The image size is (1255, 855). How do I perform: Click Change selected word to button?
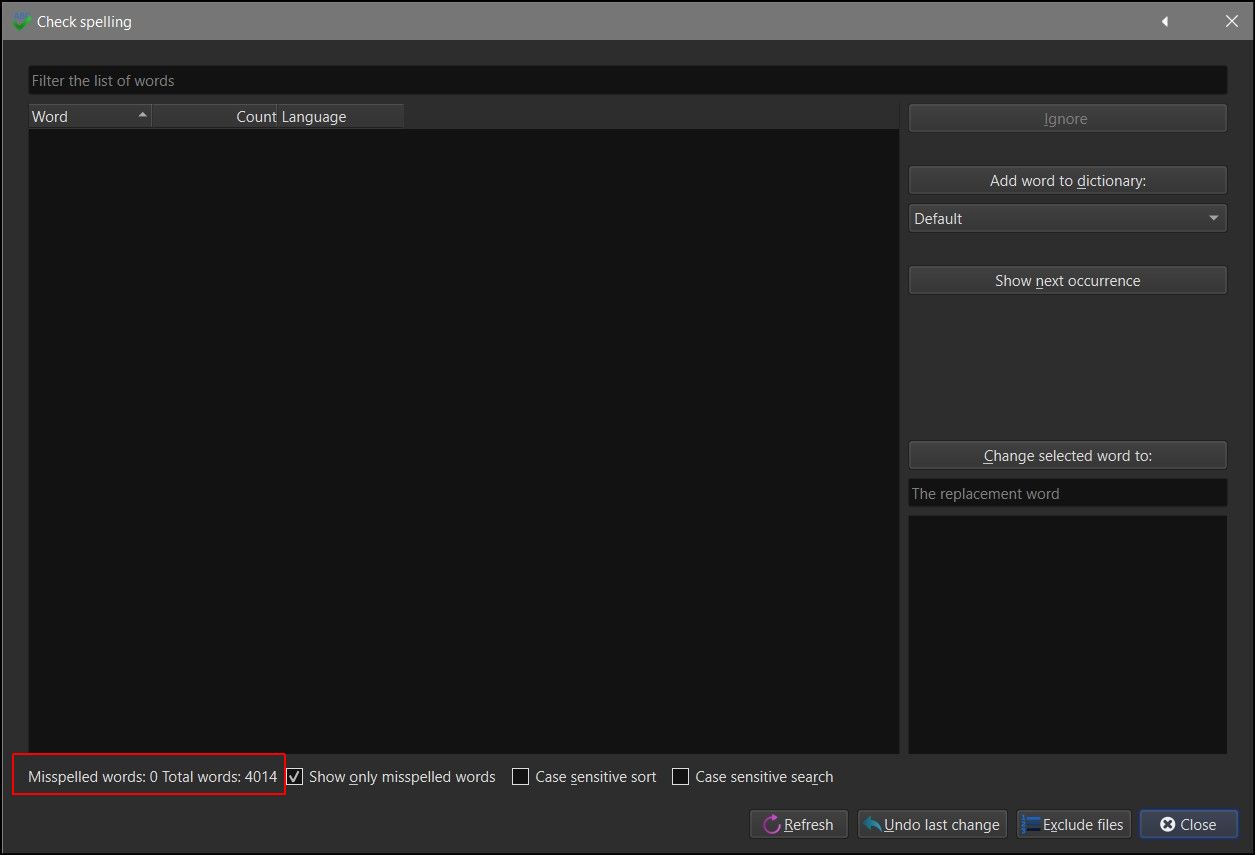point(1067,455)
